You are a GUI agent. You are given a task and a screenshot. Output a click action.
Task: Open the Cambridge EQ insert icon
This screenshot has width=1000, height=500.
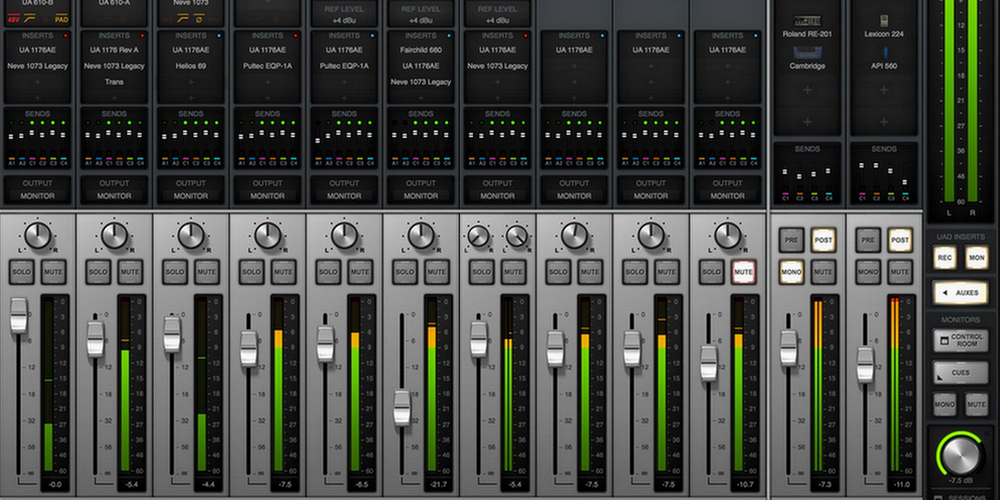pos(807,53)
